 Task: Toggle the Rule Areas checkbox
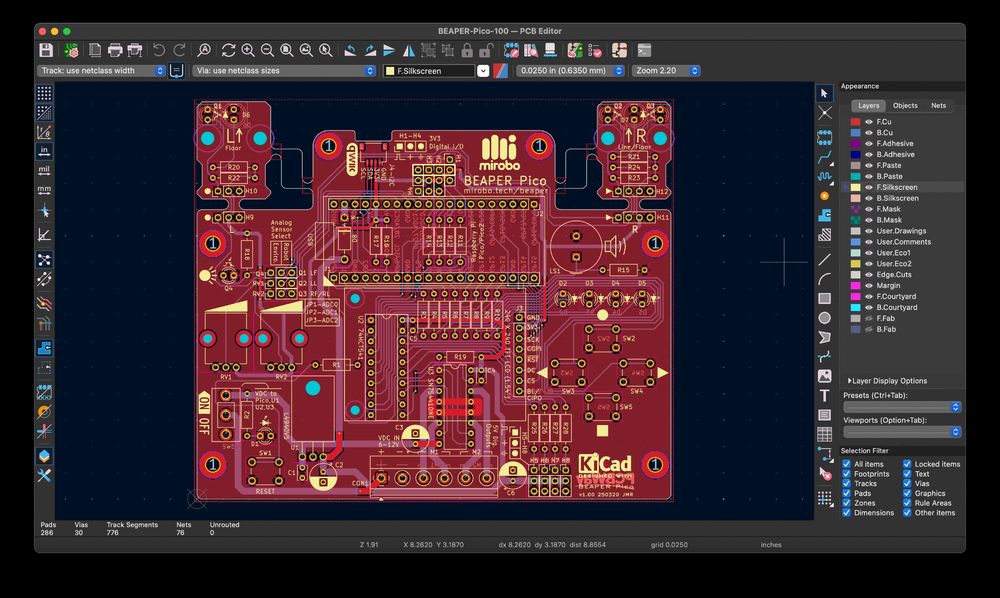tap(907, 503)
